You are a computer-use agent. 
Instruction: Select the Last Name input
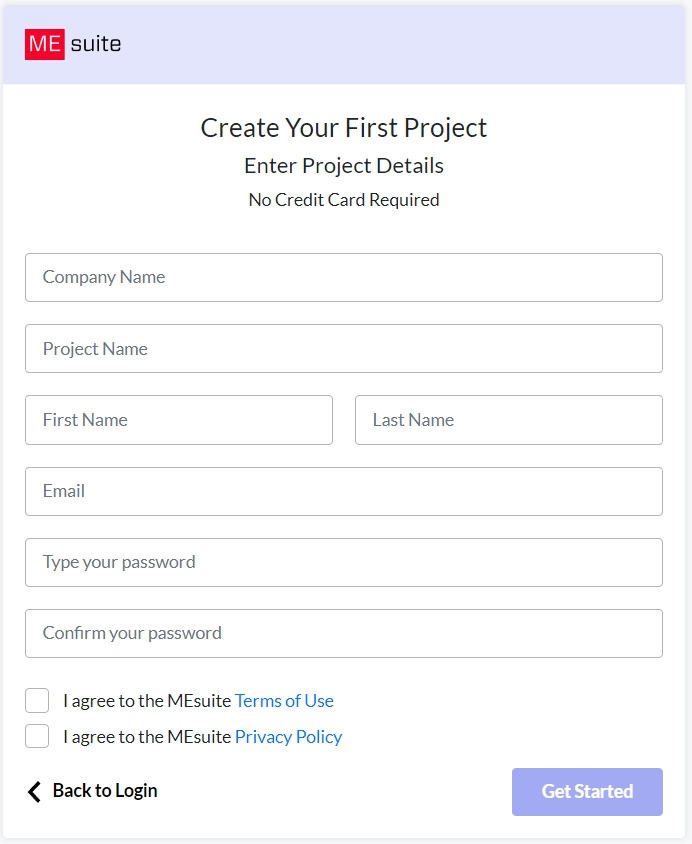click(x=508, y=420)
